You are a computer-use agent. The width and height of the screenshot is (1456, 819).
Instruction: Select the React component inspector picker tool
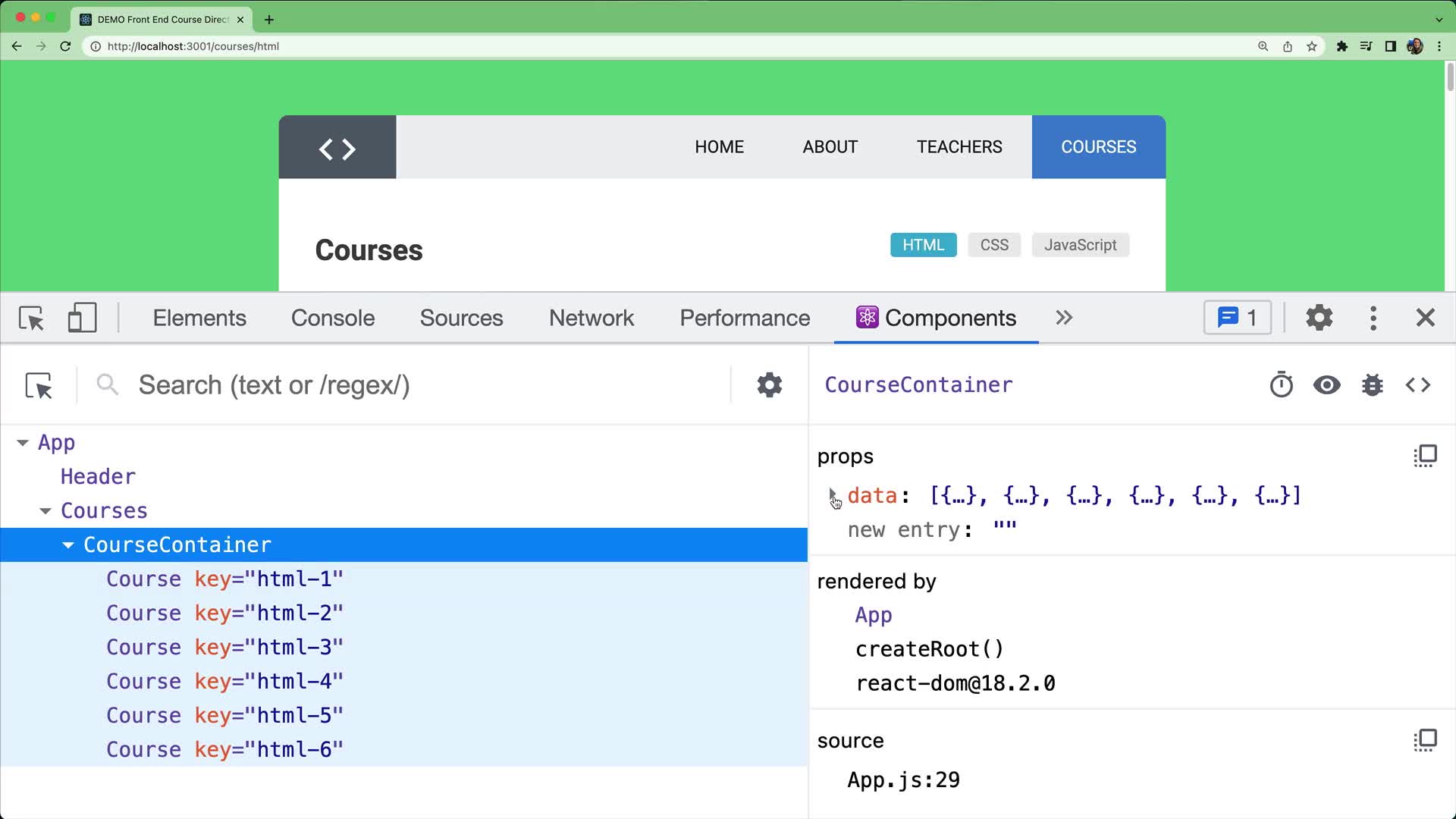click(38, 385)
